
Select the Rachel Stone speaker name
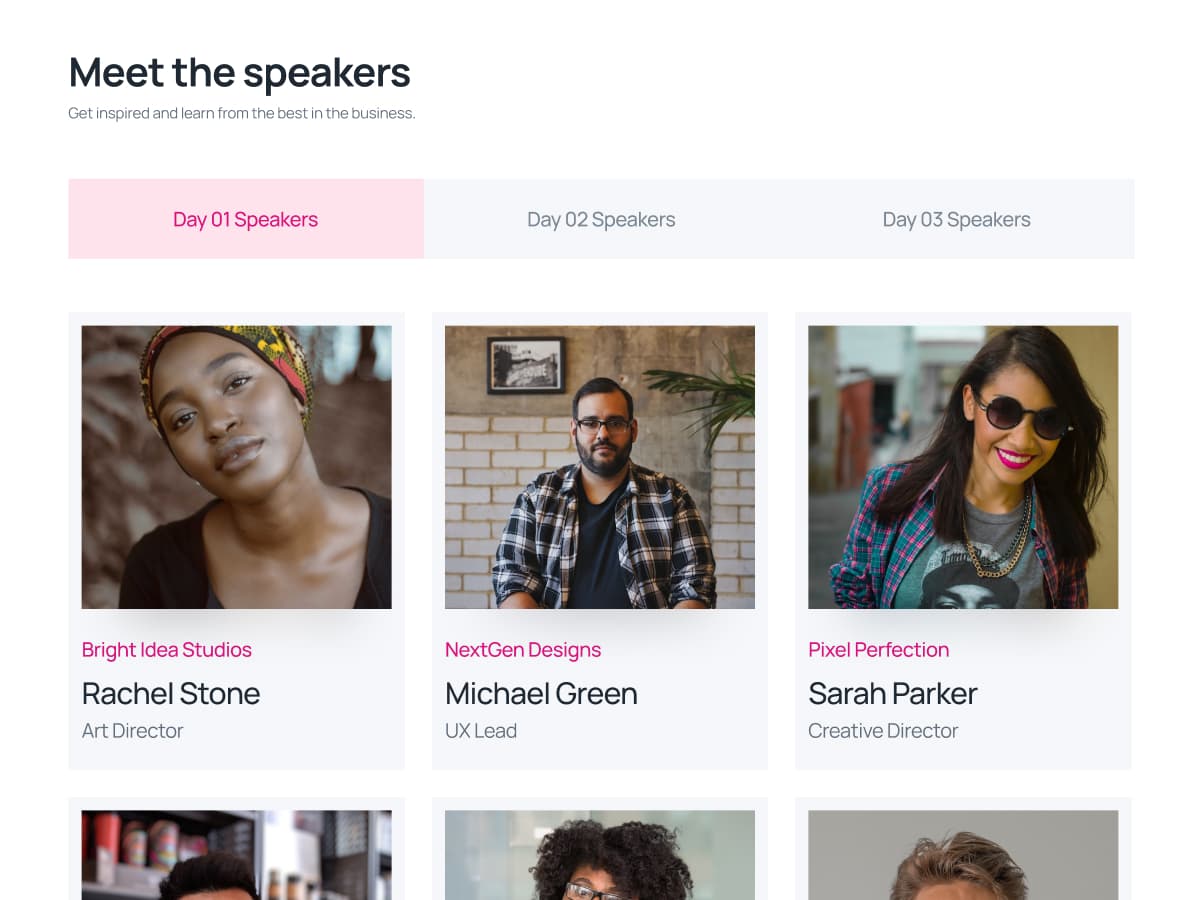click(171, 693)
